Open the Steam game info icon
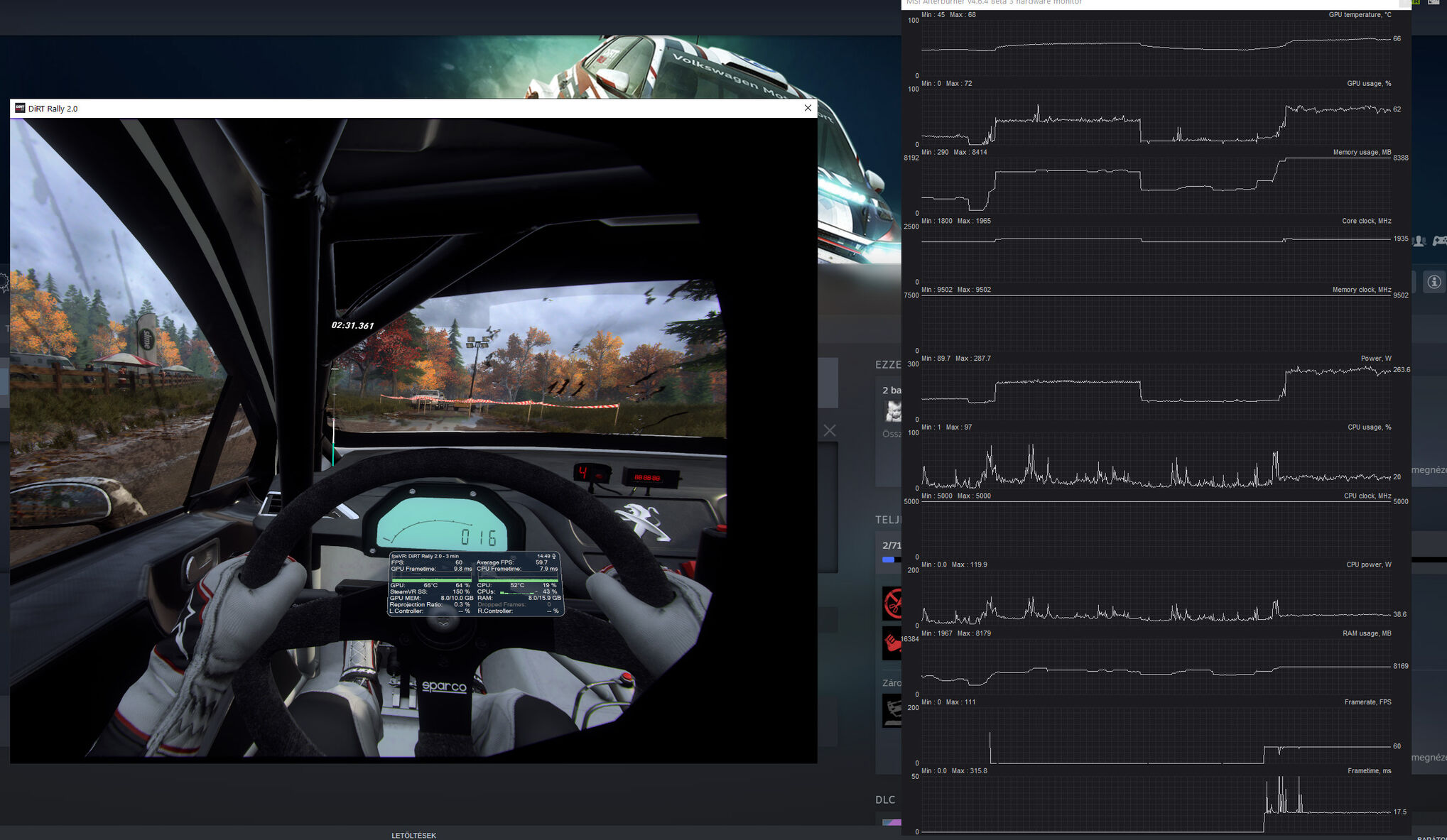This screenshot has width=1447, height=840. tap(1434, 282)
